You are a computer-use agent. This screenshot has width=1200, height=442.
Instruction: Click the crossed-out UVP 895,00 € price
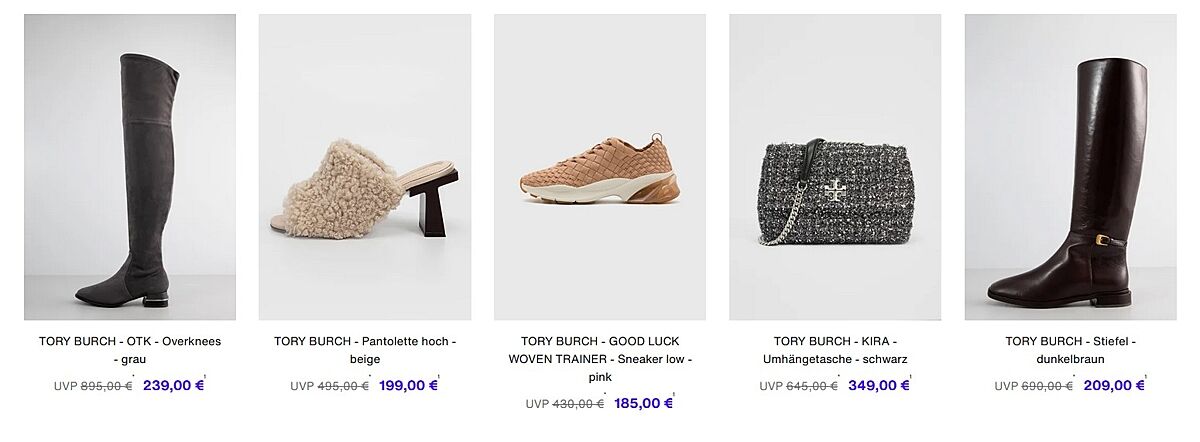106,386
